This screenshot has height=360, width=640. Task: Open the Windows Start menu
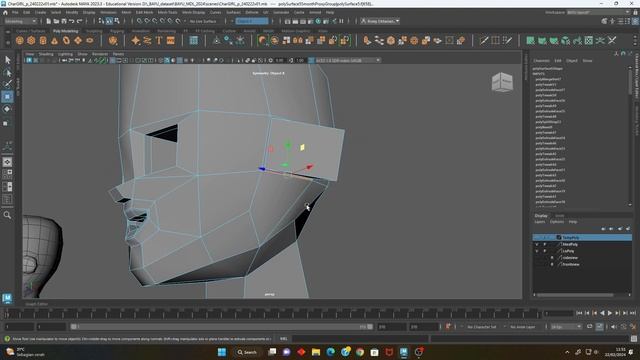tap(222, 352)
